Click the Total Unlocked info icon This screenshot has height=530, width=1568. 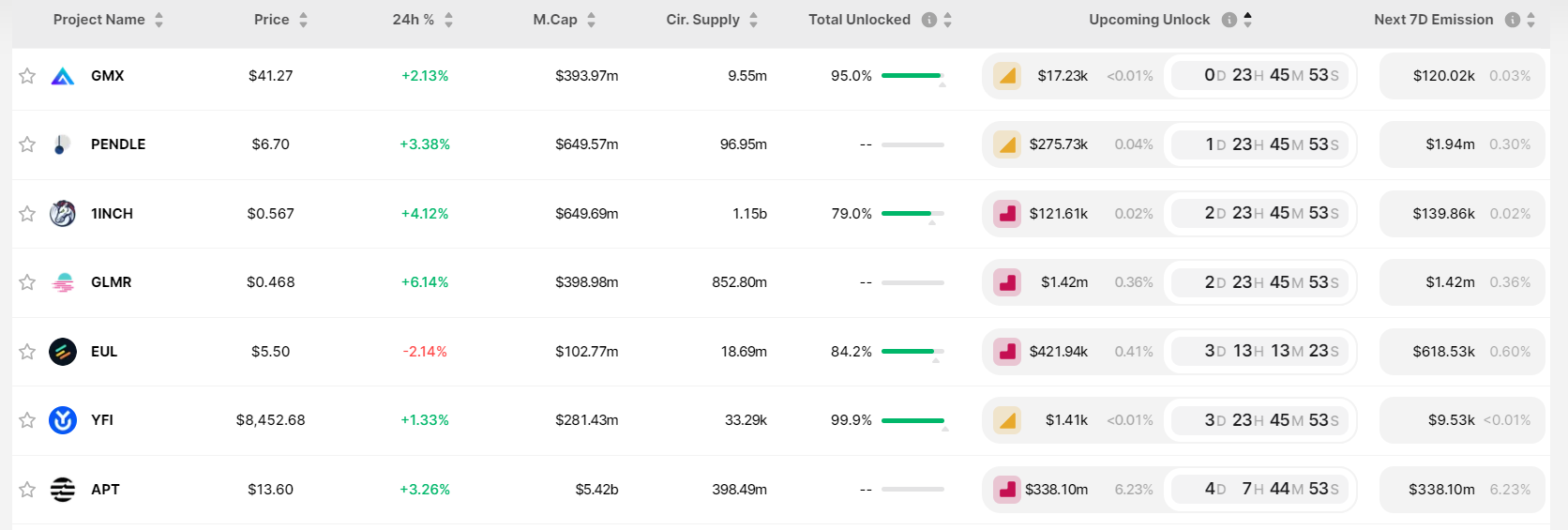929,20
